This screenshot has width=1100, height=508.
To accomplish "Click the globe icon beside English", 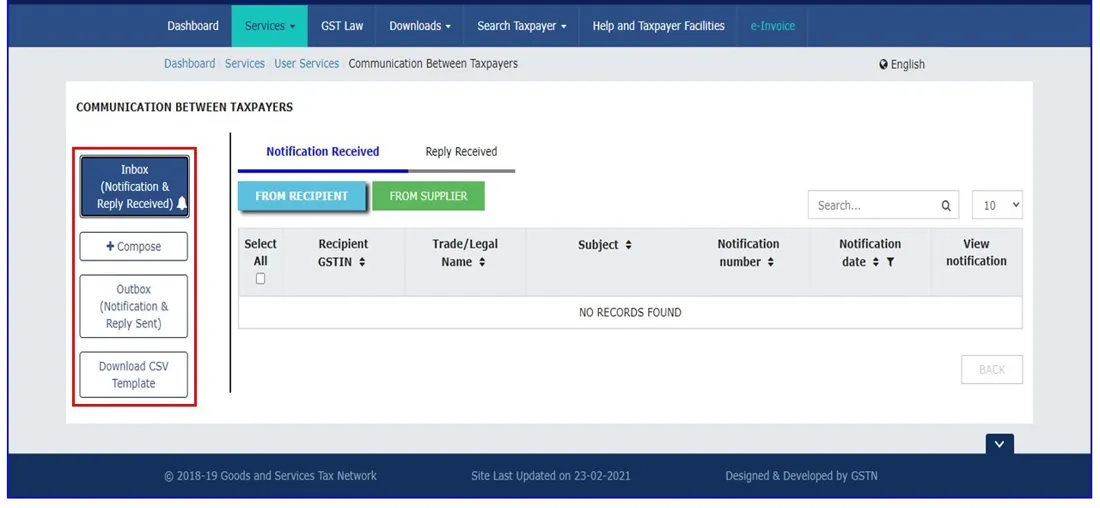I will 883,64.
